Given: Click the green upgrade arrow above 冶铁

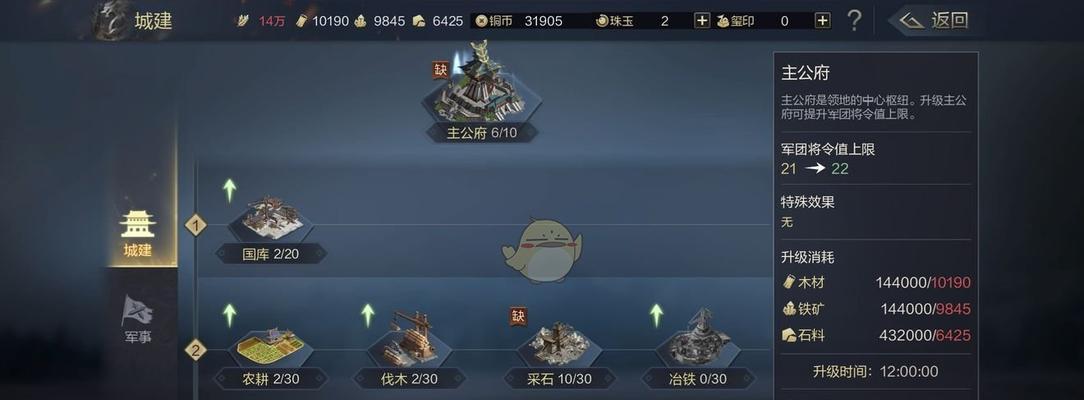Looking at the screenshot, I should pyautogui.click(x=656, y=315).
